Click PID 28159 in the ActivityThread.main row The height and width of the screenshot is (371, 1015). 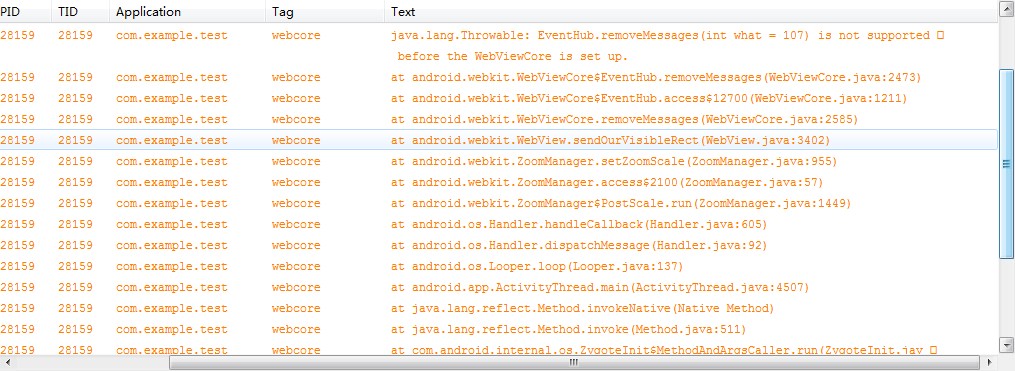17,287
